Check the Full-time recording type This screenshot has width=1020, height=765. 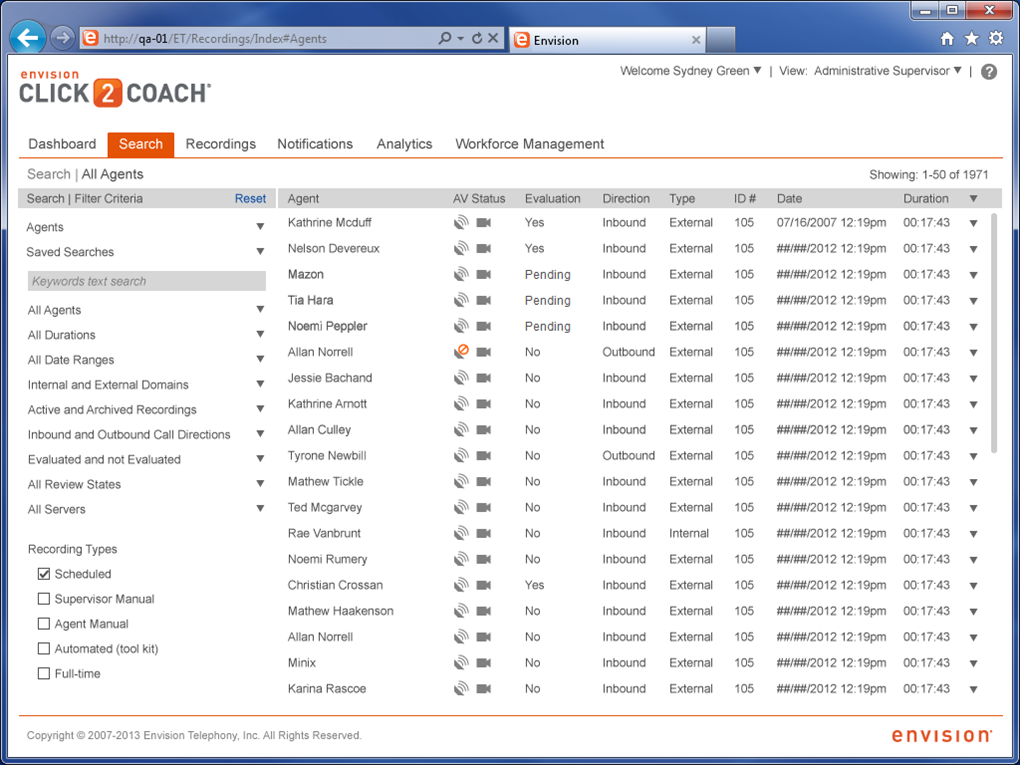(44, 673)
